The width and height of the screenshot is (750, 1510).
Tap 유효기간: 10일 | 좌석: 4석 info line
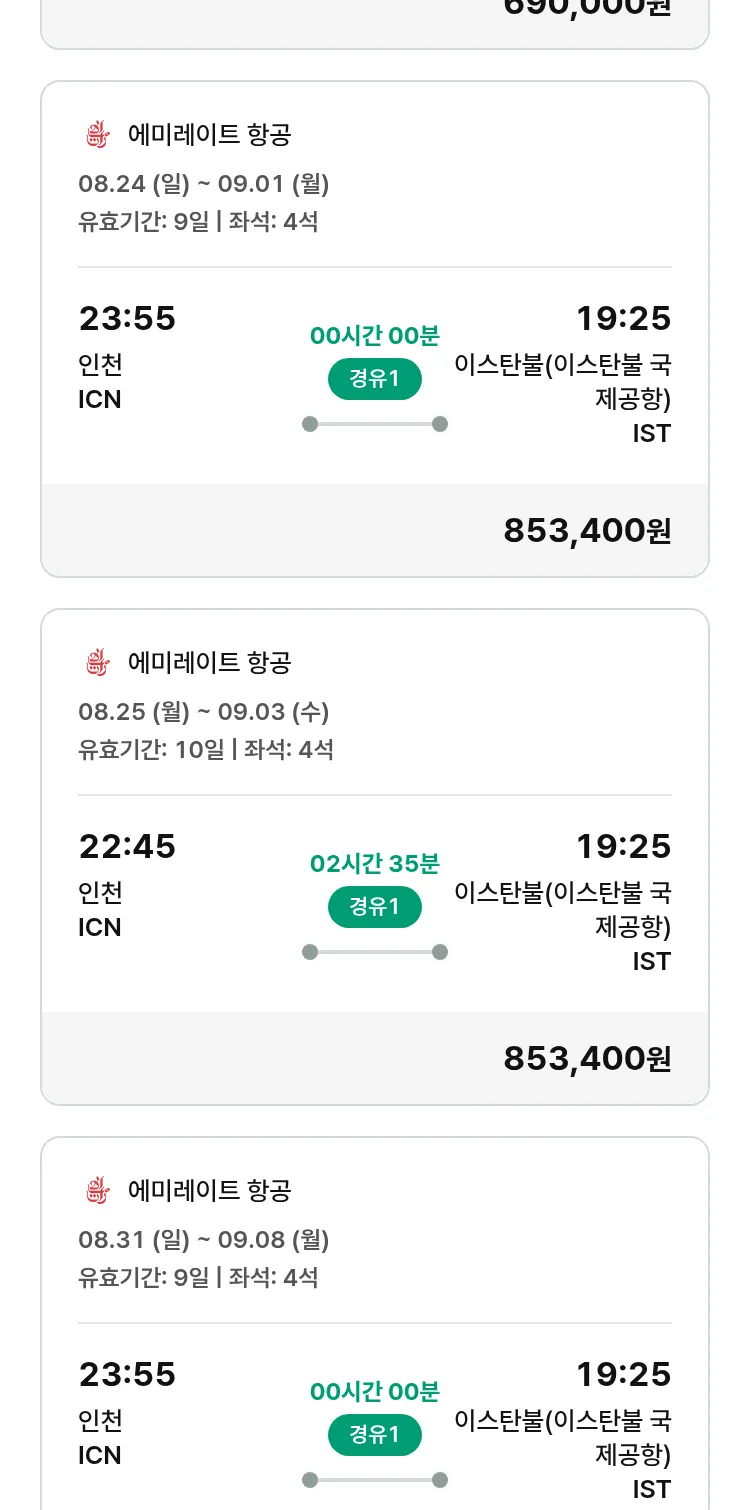point(206,749)
